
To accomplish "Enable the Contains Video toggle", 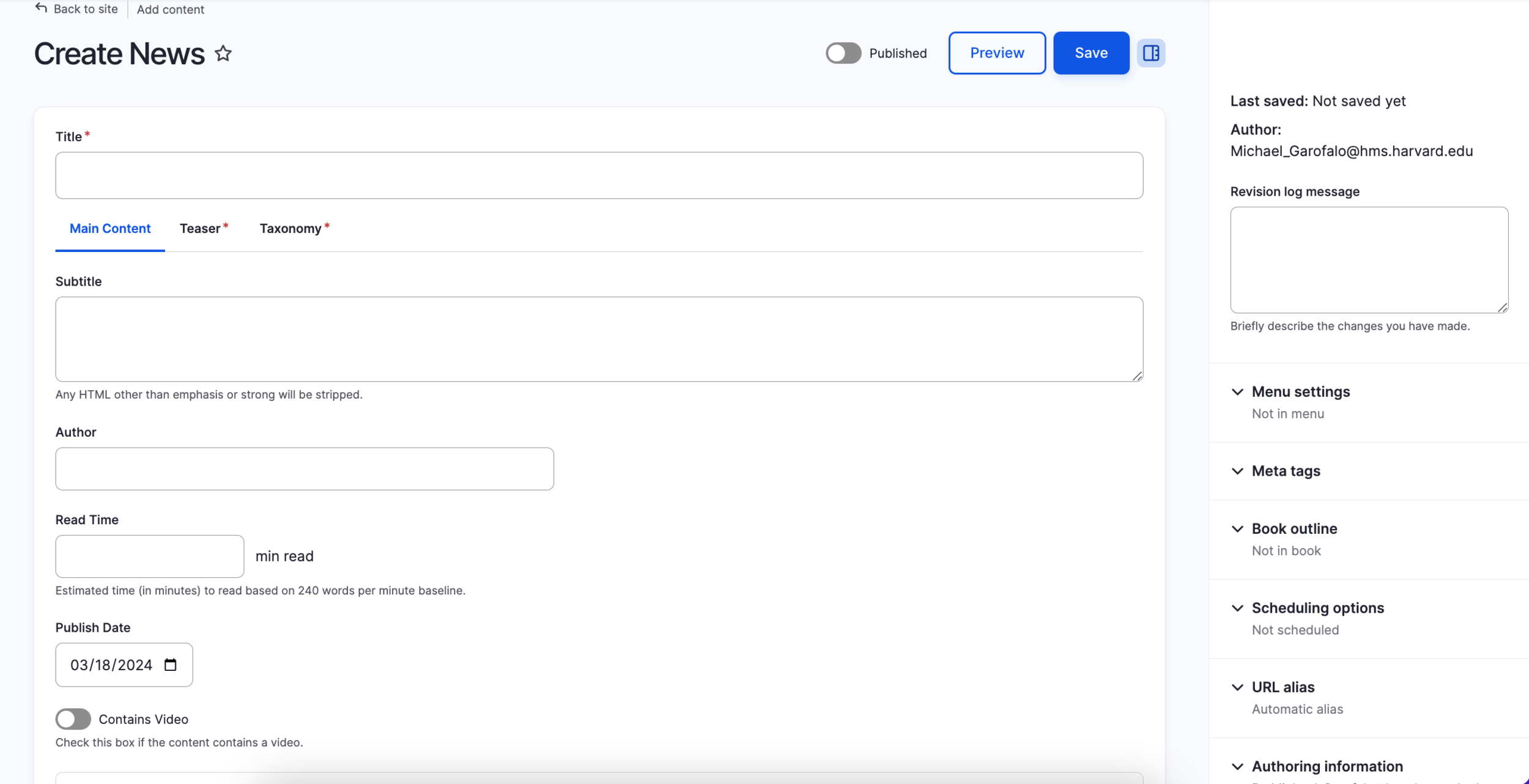I will tap(73, 719).
